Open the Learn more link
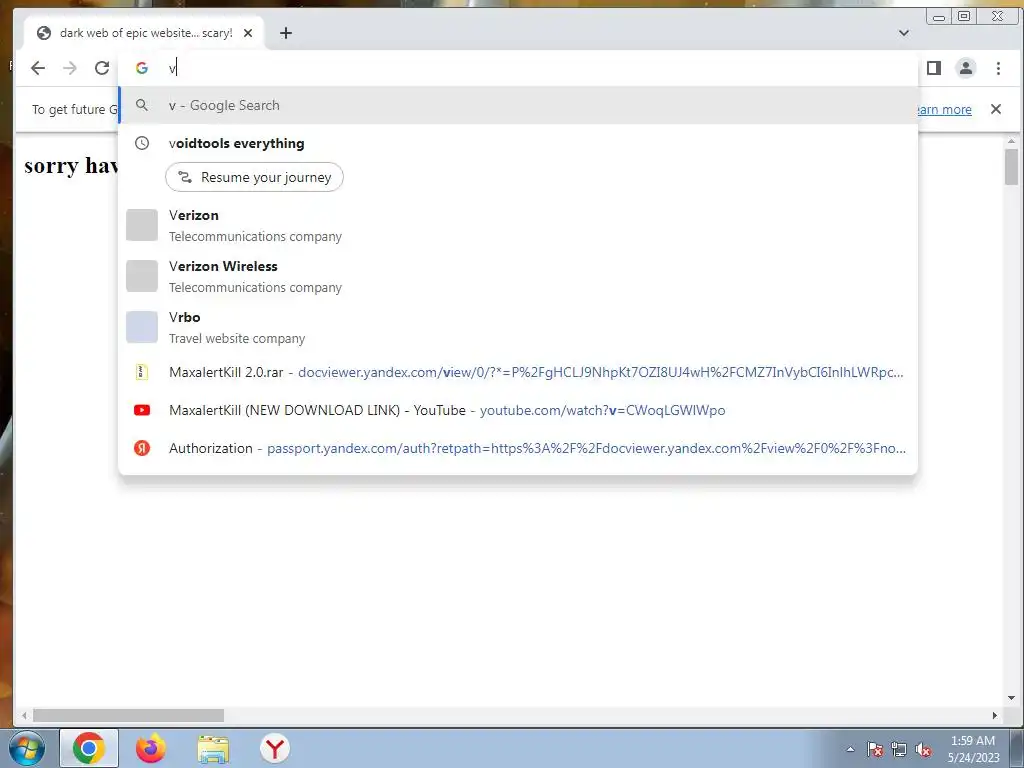The width and height of the screenshot is (1024, 768). pyautogui.click(x=944, y=110)
